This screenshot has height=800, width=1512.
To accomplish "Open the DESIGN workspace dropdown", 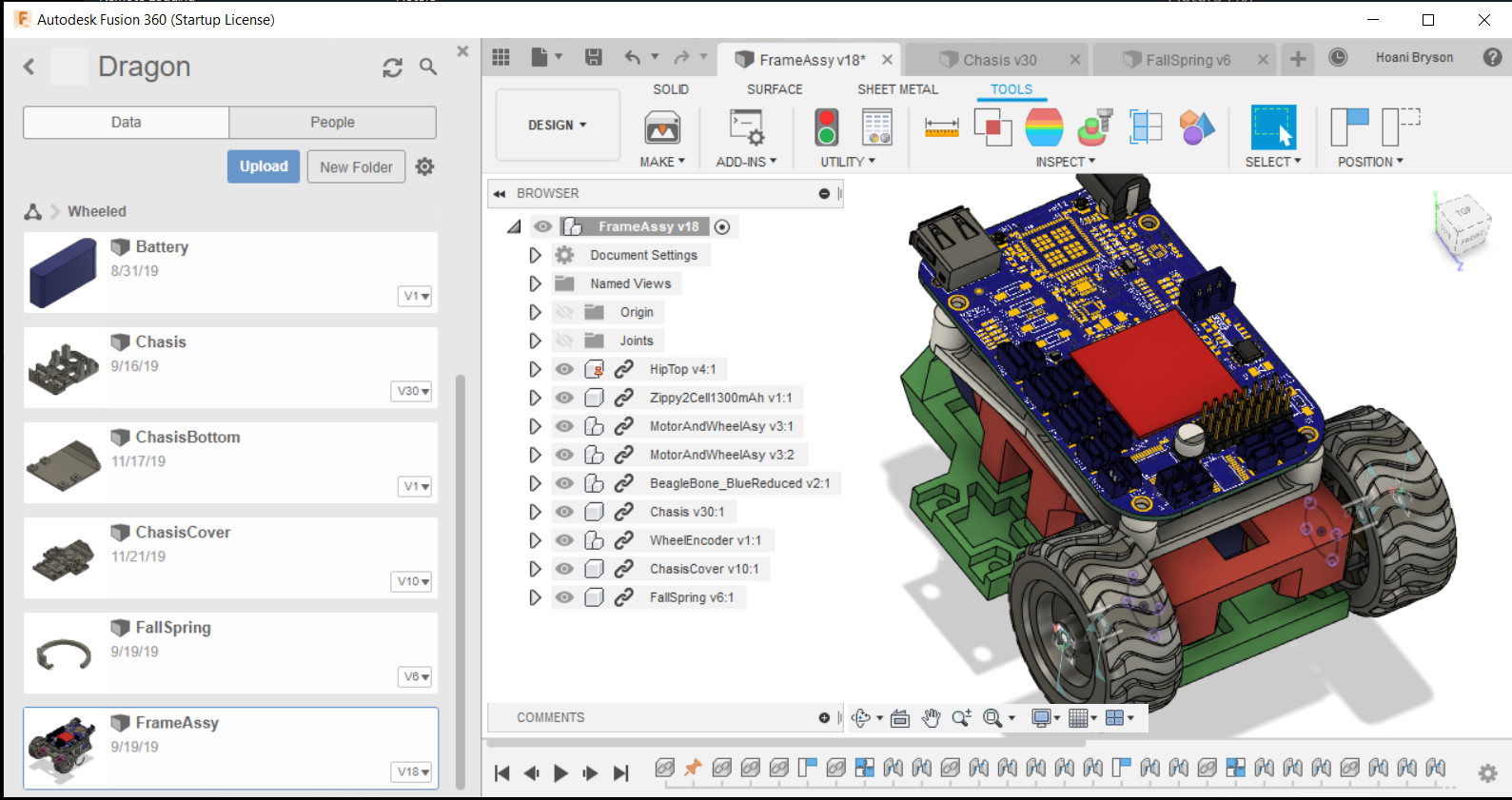I will click(558, 125).
